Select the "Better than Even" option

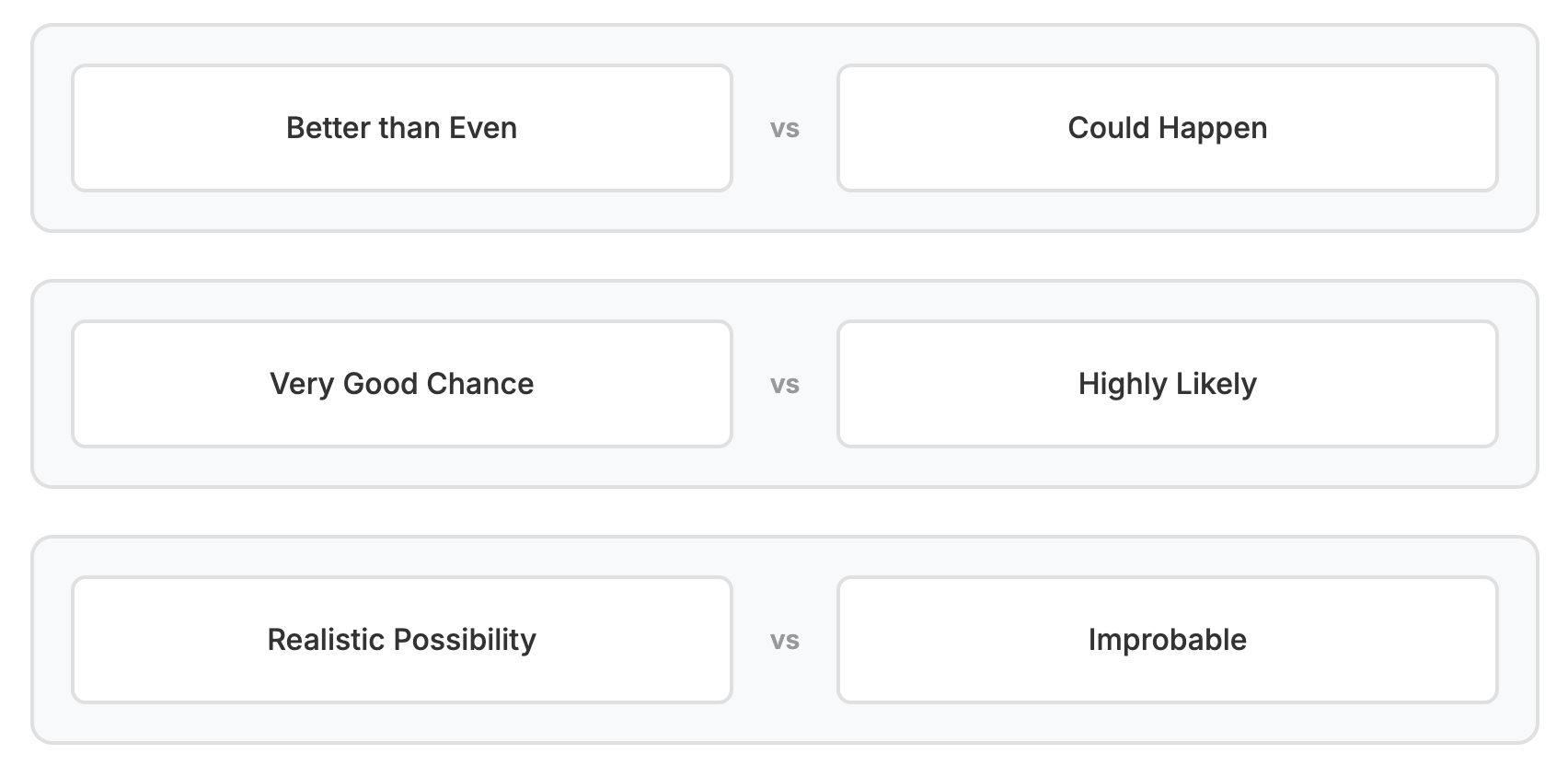point(402,128)
